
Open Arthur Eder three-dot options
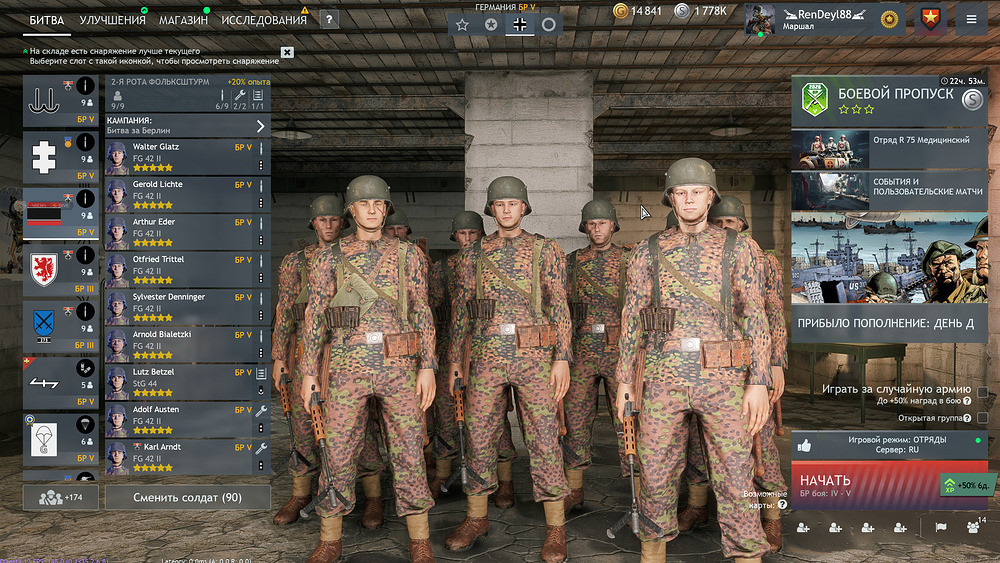[x=261, y=240]
